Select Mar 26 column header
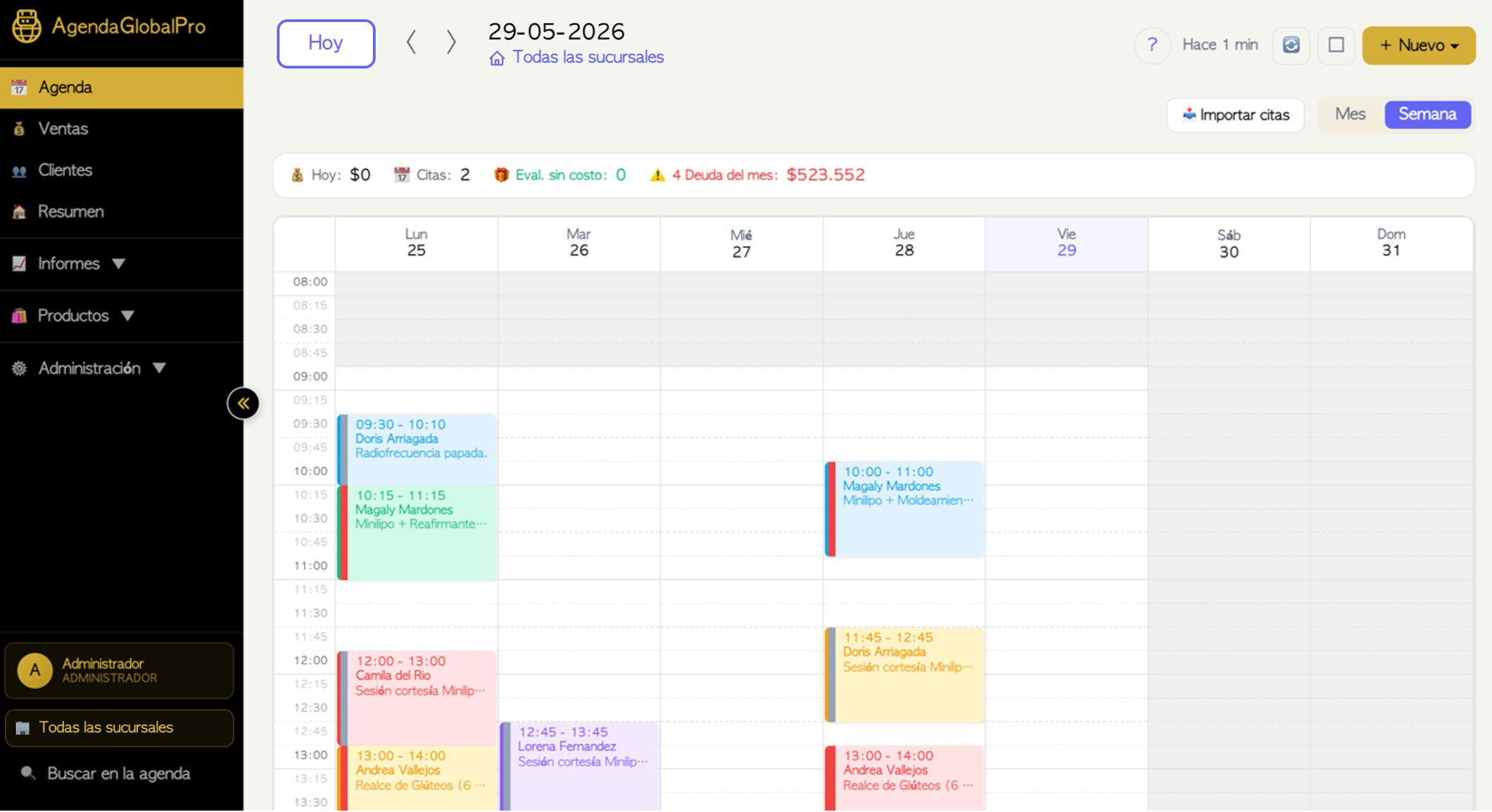The height and width of the screenshot is (812, 1492). coord(579,243)
